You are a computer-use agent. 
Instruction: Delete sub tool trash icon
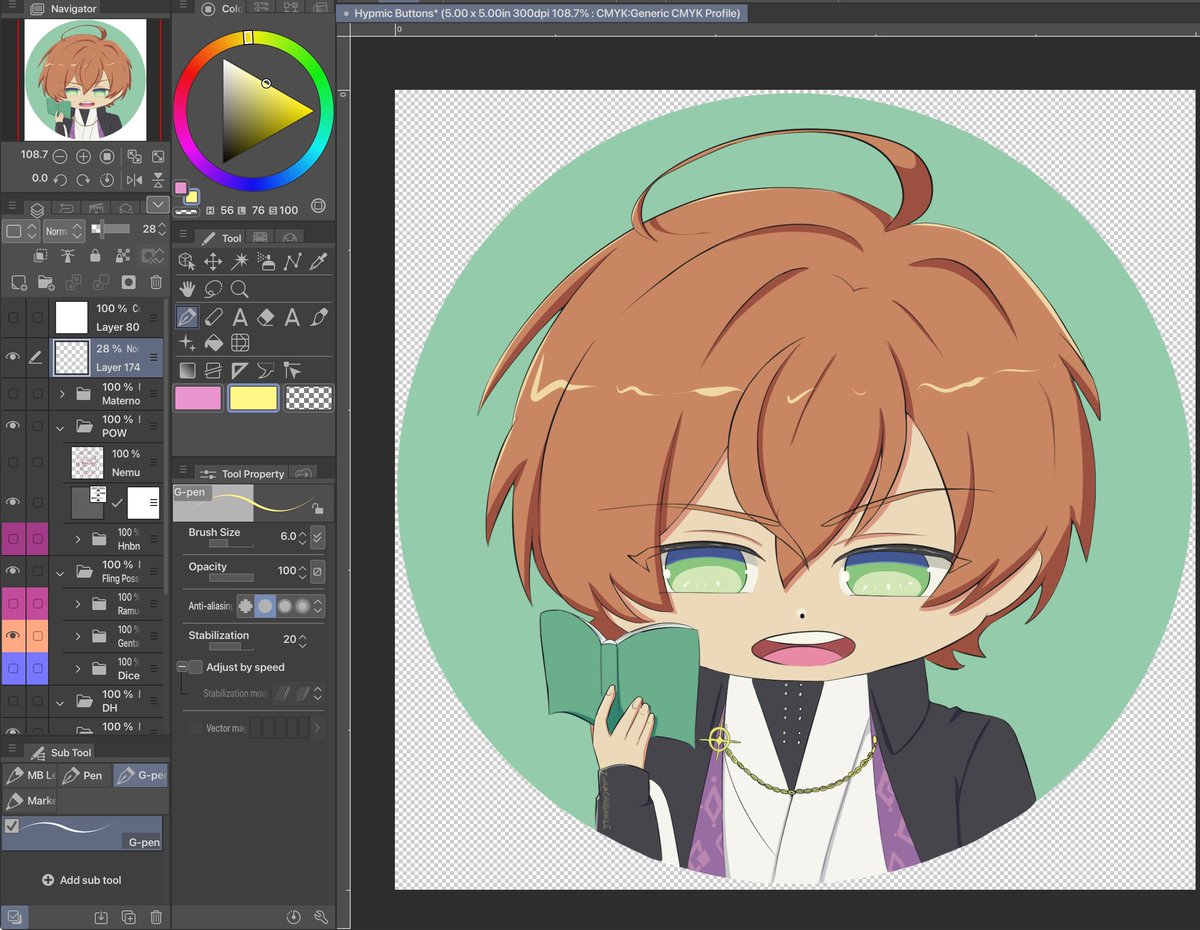[156, 917]
